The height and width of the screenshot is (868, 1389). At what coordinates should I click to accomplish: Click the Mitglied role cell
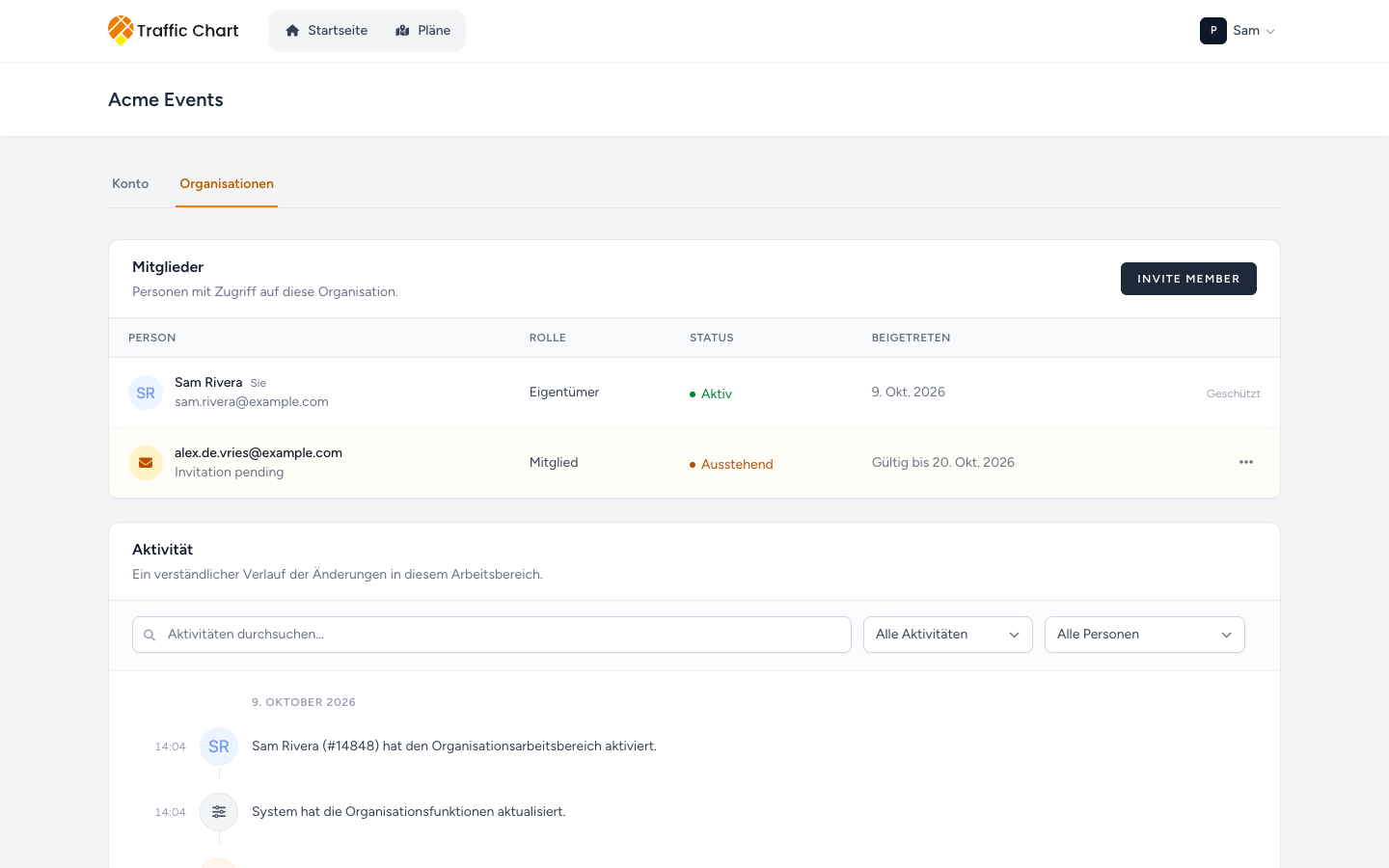[554, 463]
